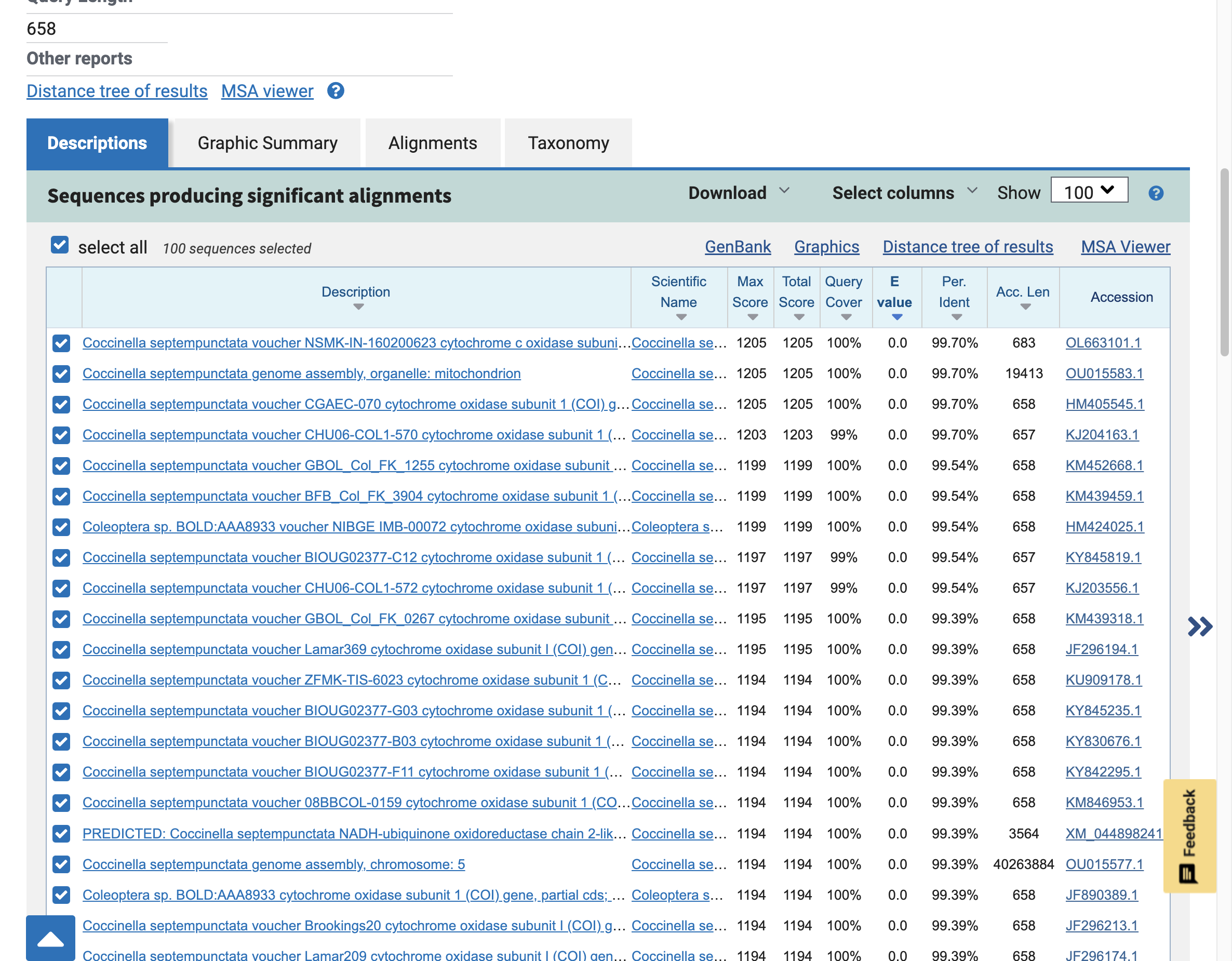Click the double-chevron expand arrow at right
1232x961 pixels.
(x=1200, y=626)
